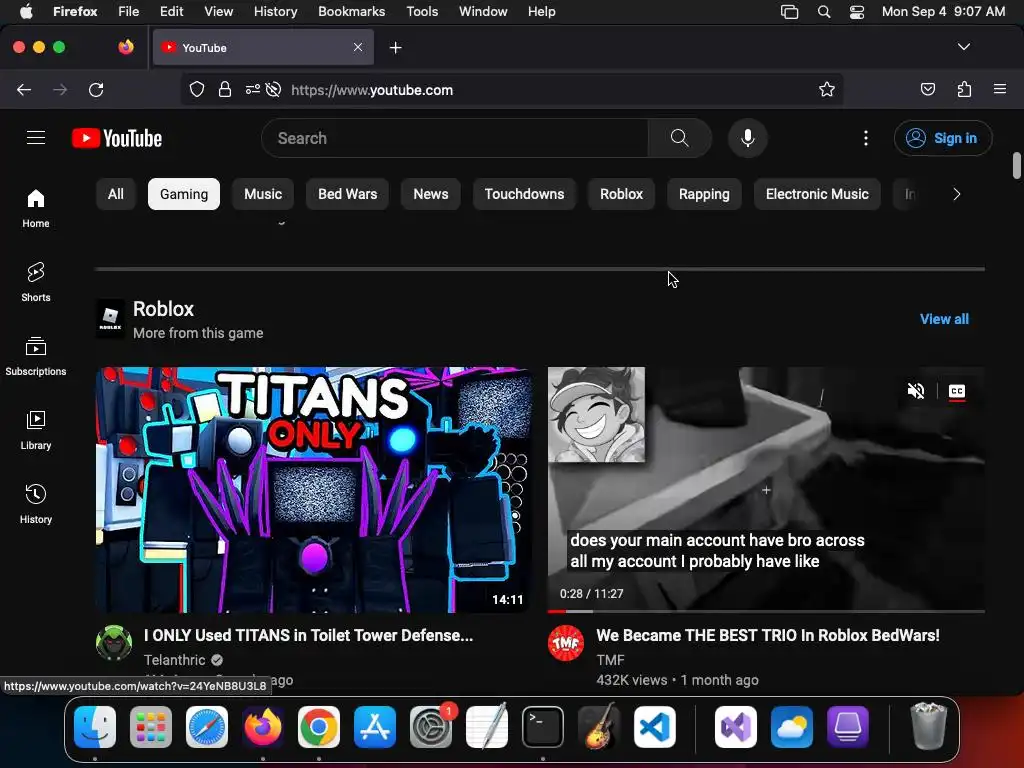Go back using Firefox back arrow
Screen dimensions: 1024x768
(x=24, y=89)
